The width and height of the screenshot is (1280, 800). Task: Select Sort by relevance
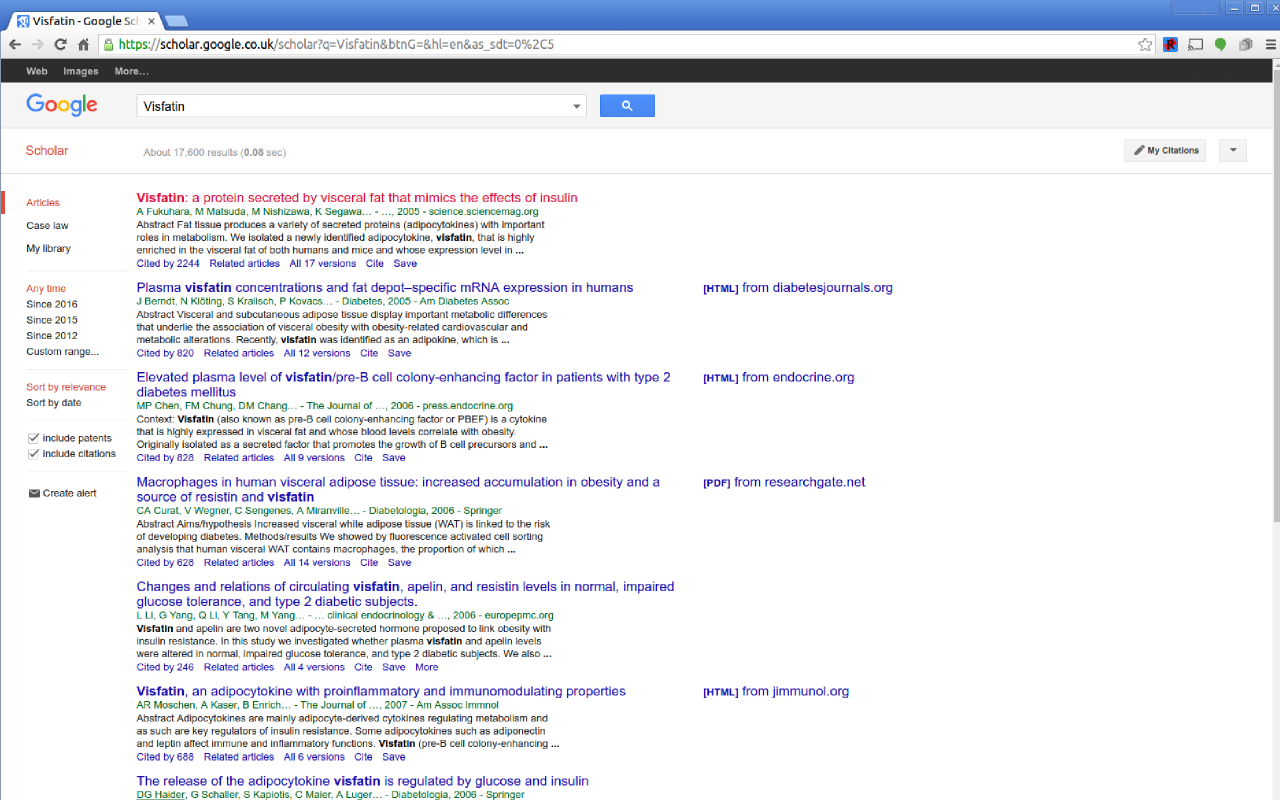pos(66,387)
